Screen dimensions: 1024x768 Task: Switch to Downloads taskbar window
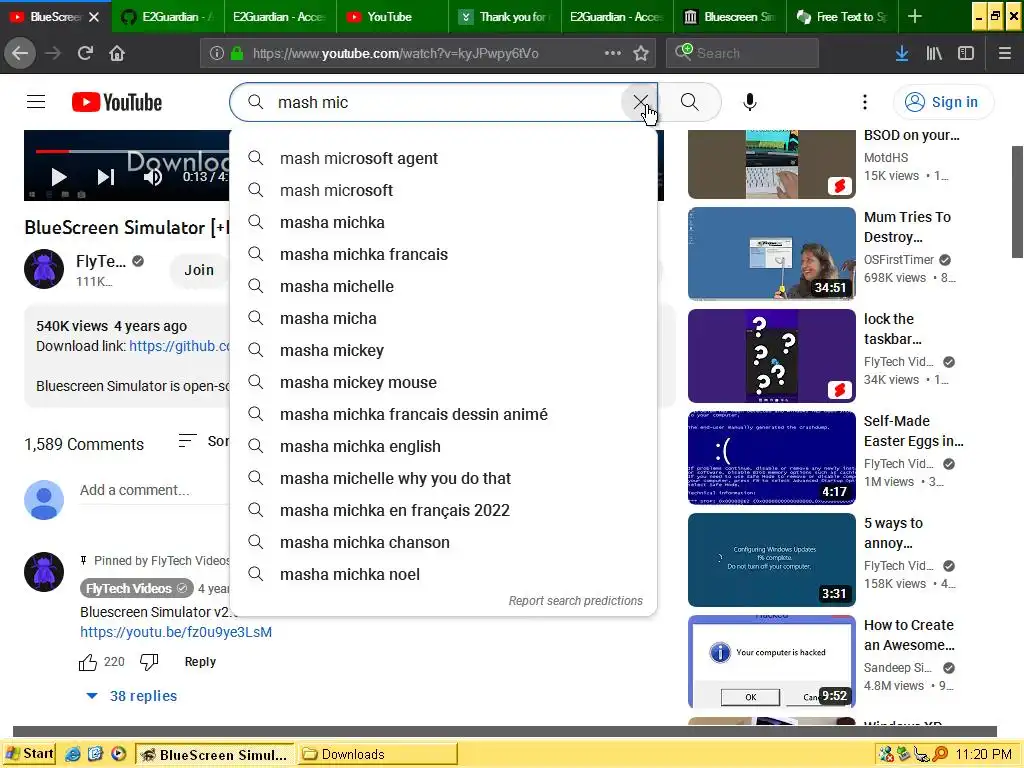[377, 754]
